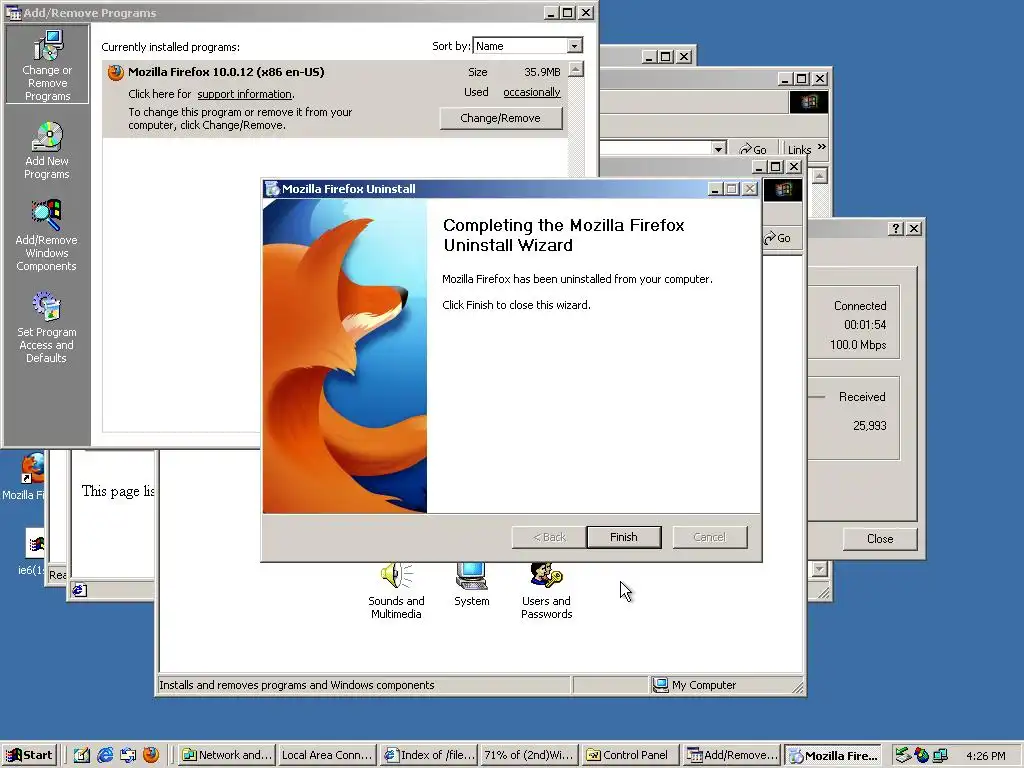Screen dimensions: 1024x768
Task: Click Mozilla Firefox 10.0.12 program entry title
Action: (226, 72)
